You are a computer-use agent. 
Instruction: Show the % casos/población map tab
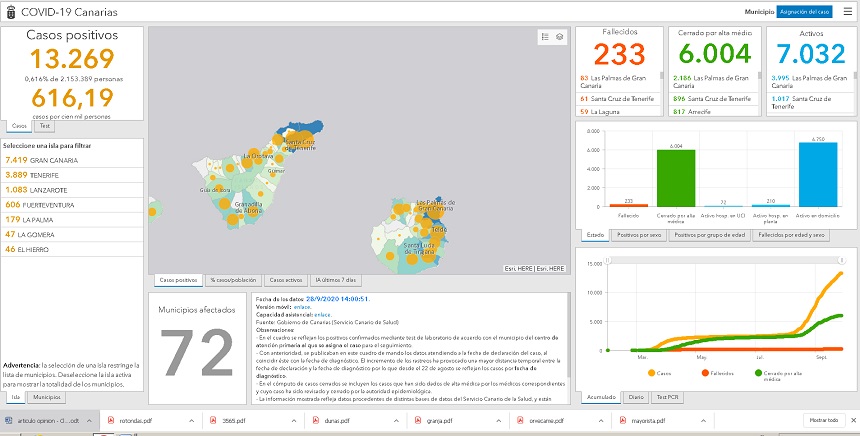[233, 280]
